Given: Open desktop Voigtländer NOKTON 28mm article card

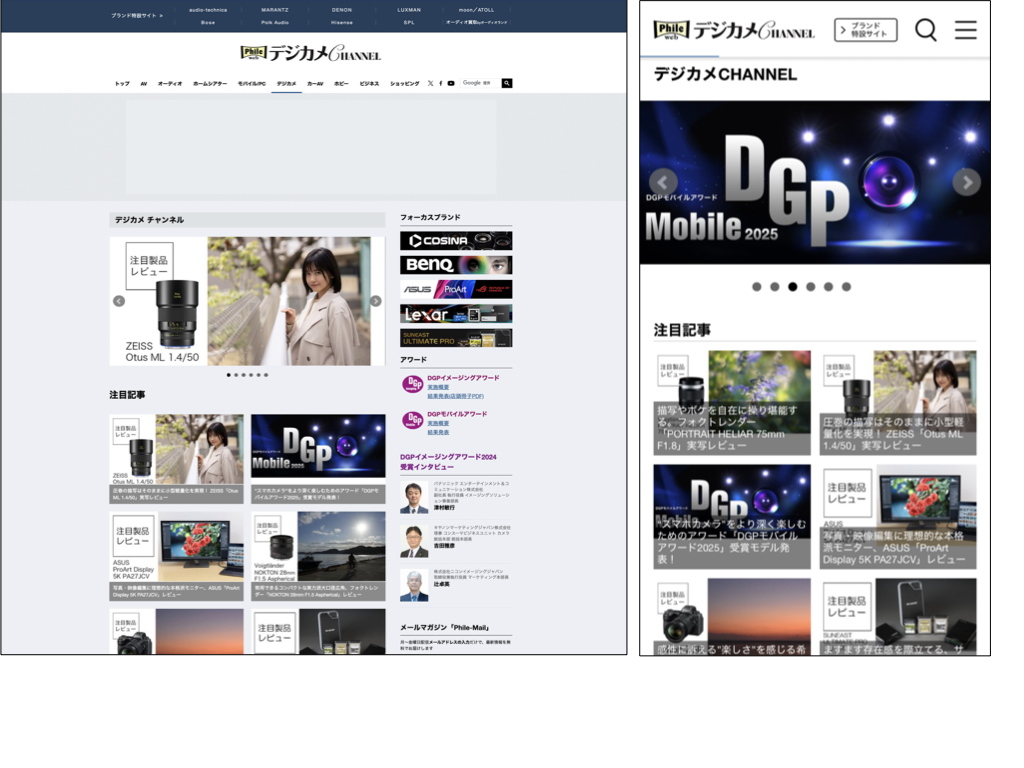Looking at the screenshot, I should 318,556.
